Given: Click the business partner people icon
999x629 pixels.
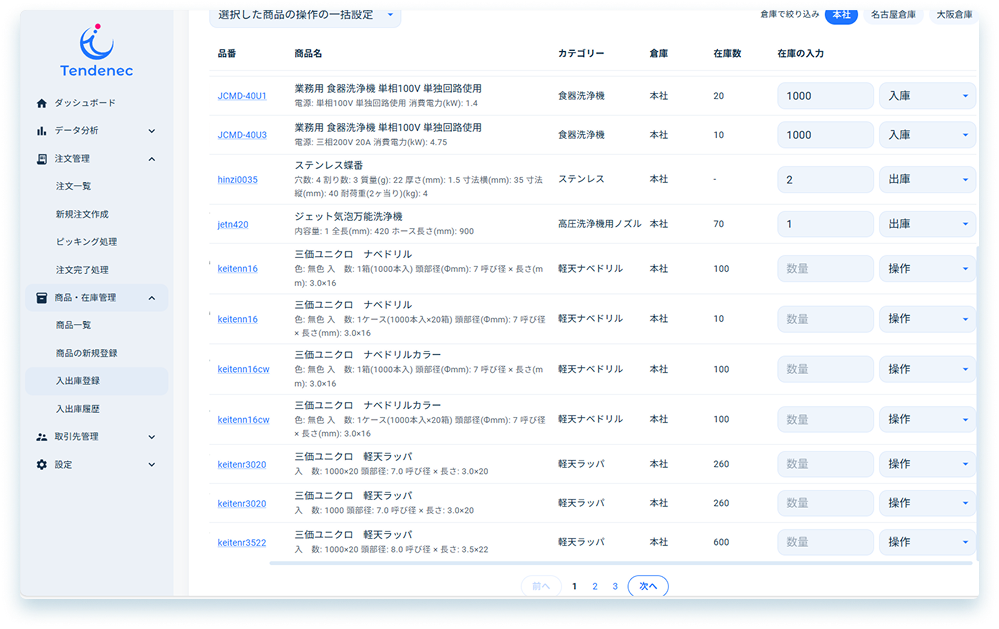Looking at the screenshot, I should [42, 437].
